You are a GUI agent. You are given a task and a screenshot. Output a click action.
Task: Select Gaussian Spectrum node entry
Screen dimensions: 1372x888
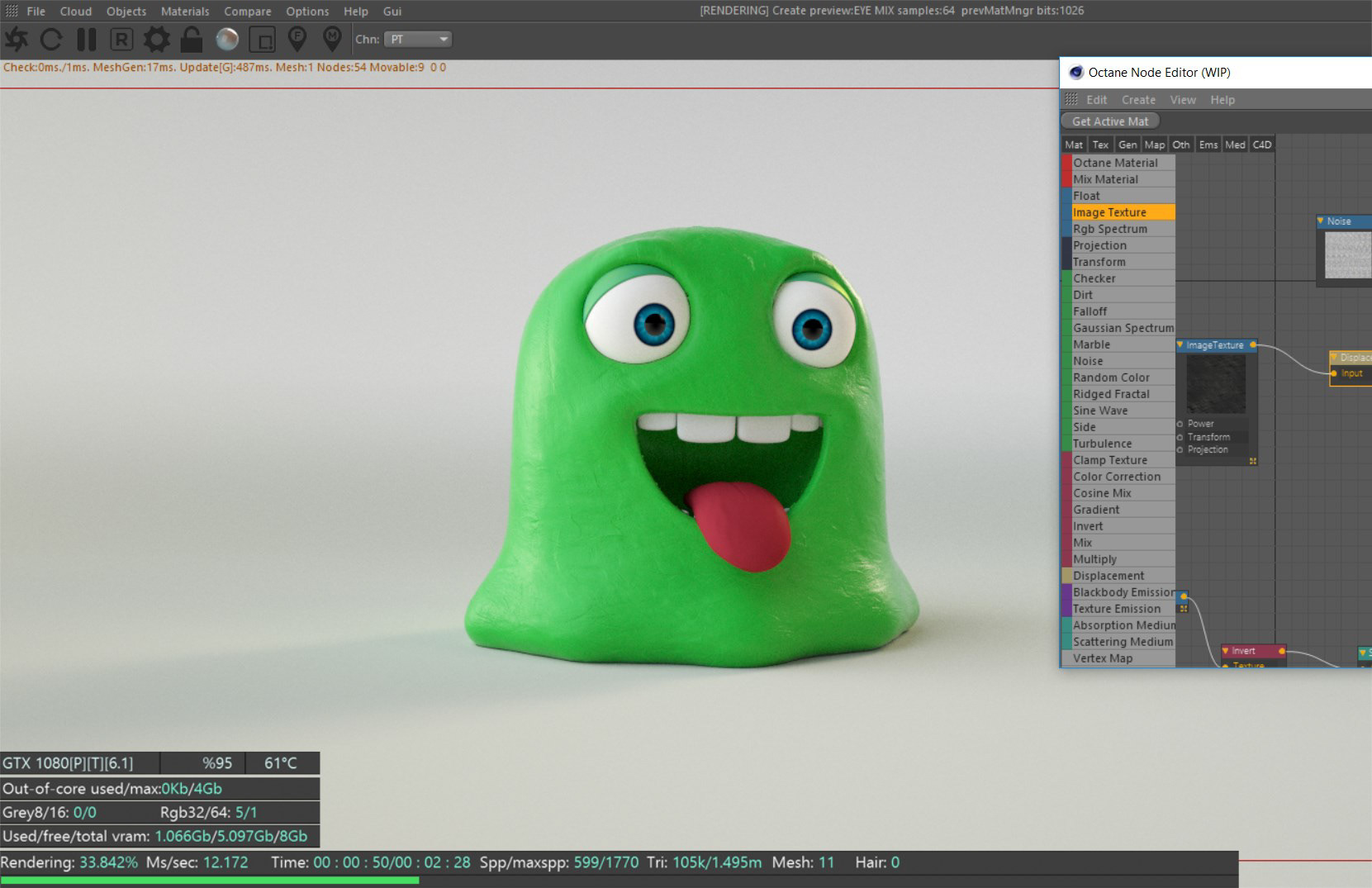coord(1118,328)
